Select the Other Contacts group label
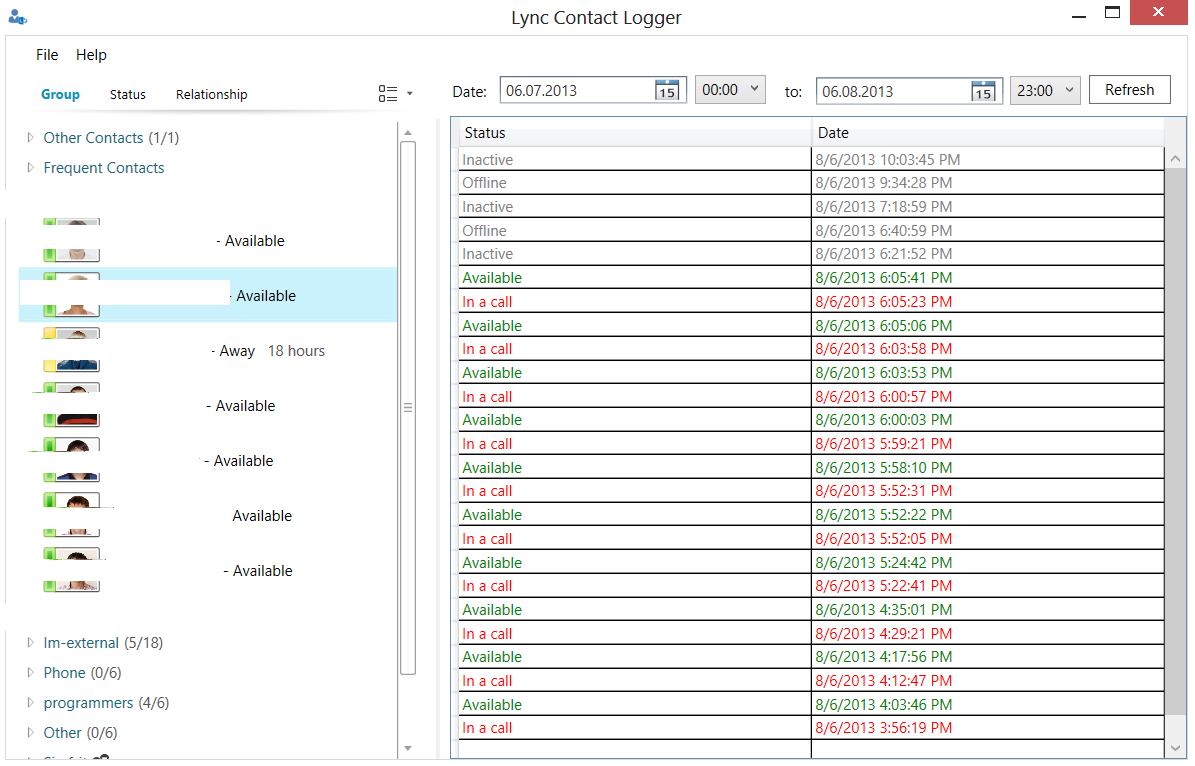Screen dimensions: 1195x766 pyautogui.click(x=93, y=138)
